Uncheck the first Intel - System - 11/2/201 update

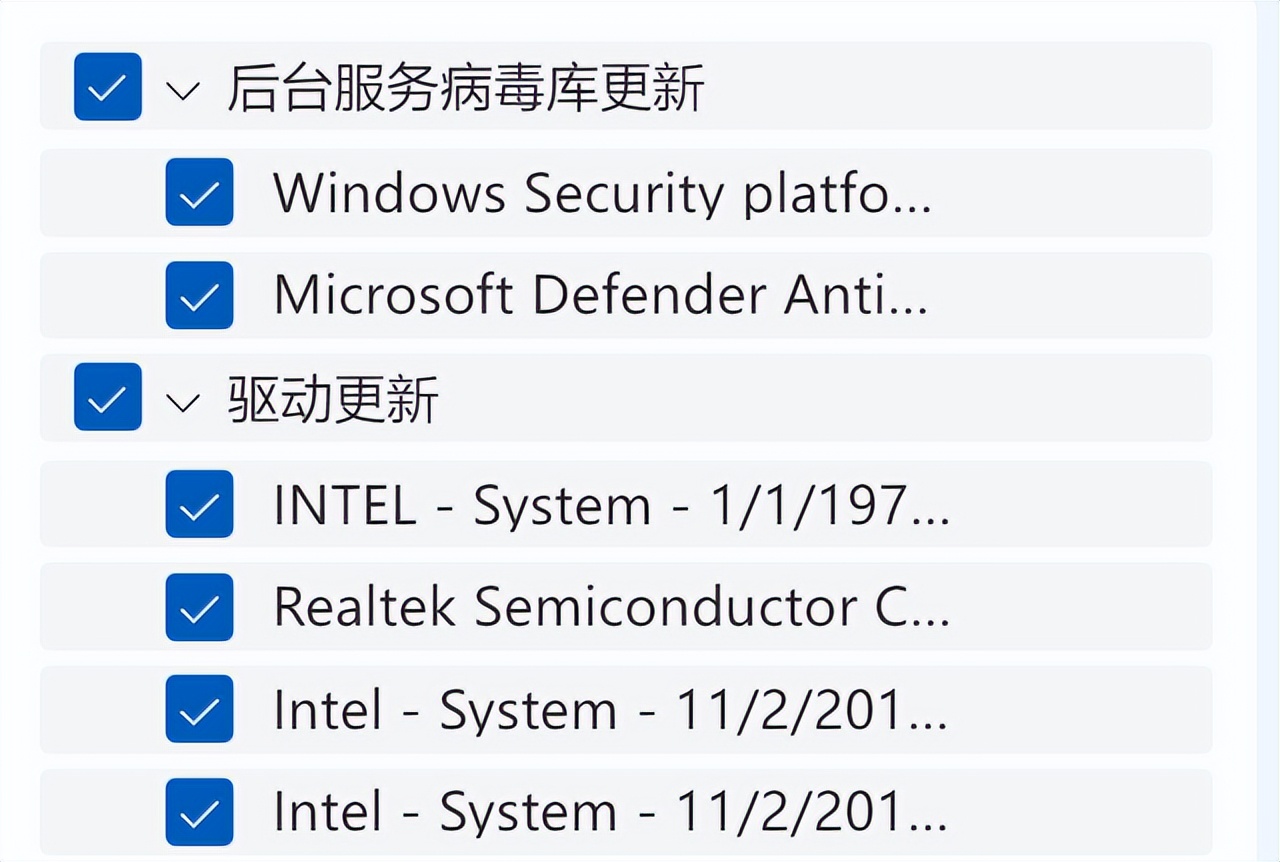click(x=199, y=710)
